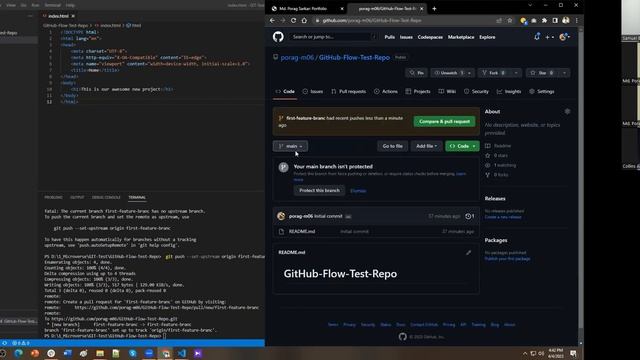The width and height of the screenshot is (640, 360).
Task: Go to Issues in GitHub header nav
Action: coord(406,37)
